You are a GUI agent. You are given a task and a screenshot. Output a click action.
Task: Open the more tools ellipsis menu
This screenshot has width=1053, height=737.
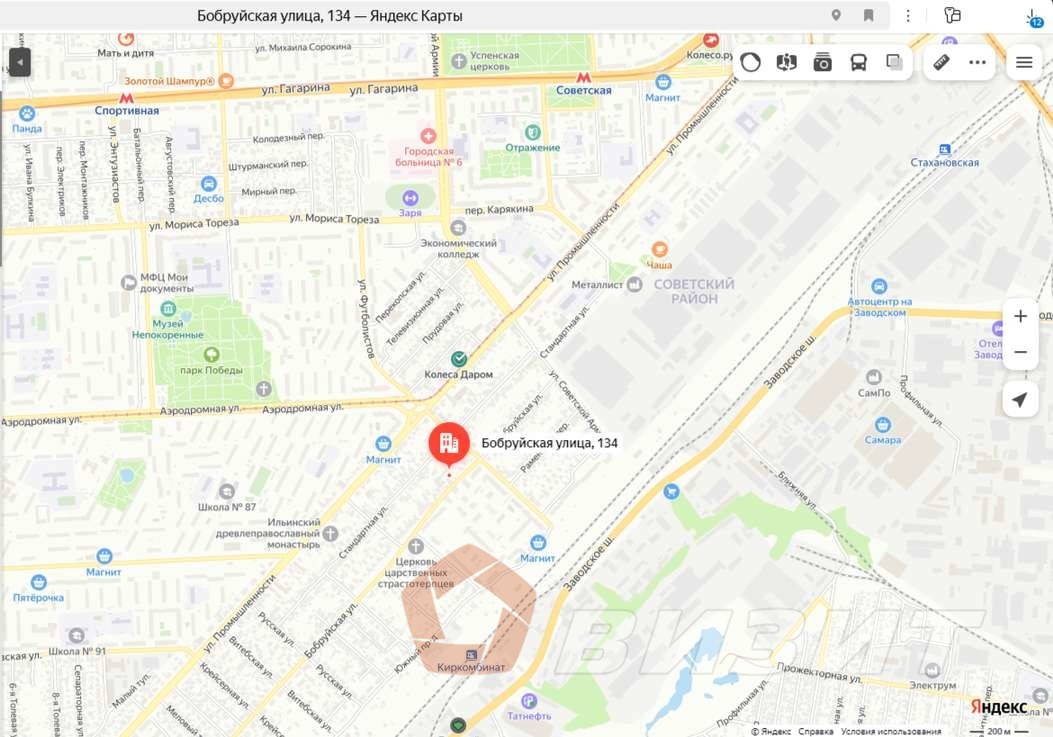tap(977, 62)
